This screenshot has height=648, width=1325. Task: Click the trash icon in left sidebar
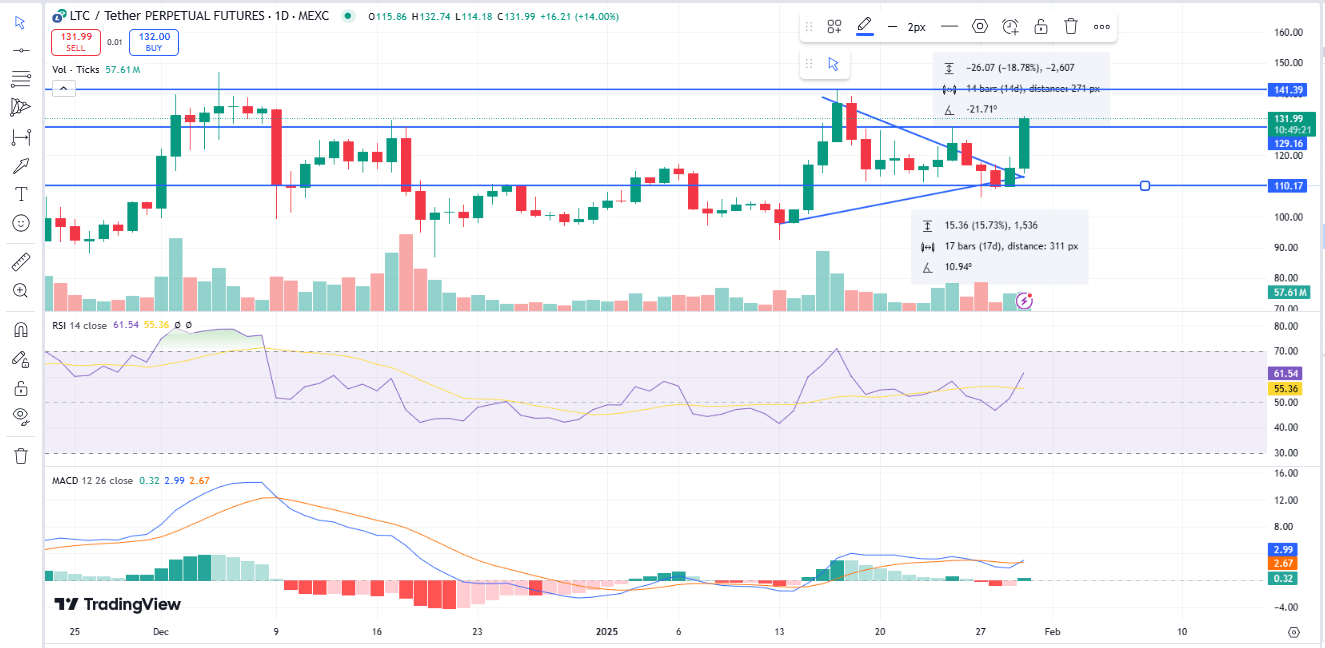(x=20, y=456)
